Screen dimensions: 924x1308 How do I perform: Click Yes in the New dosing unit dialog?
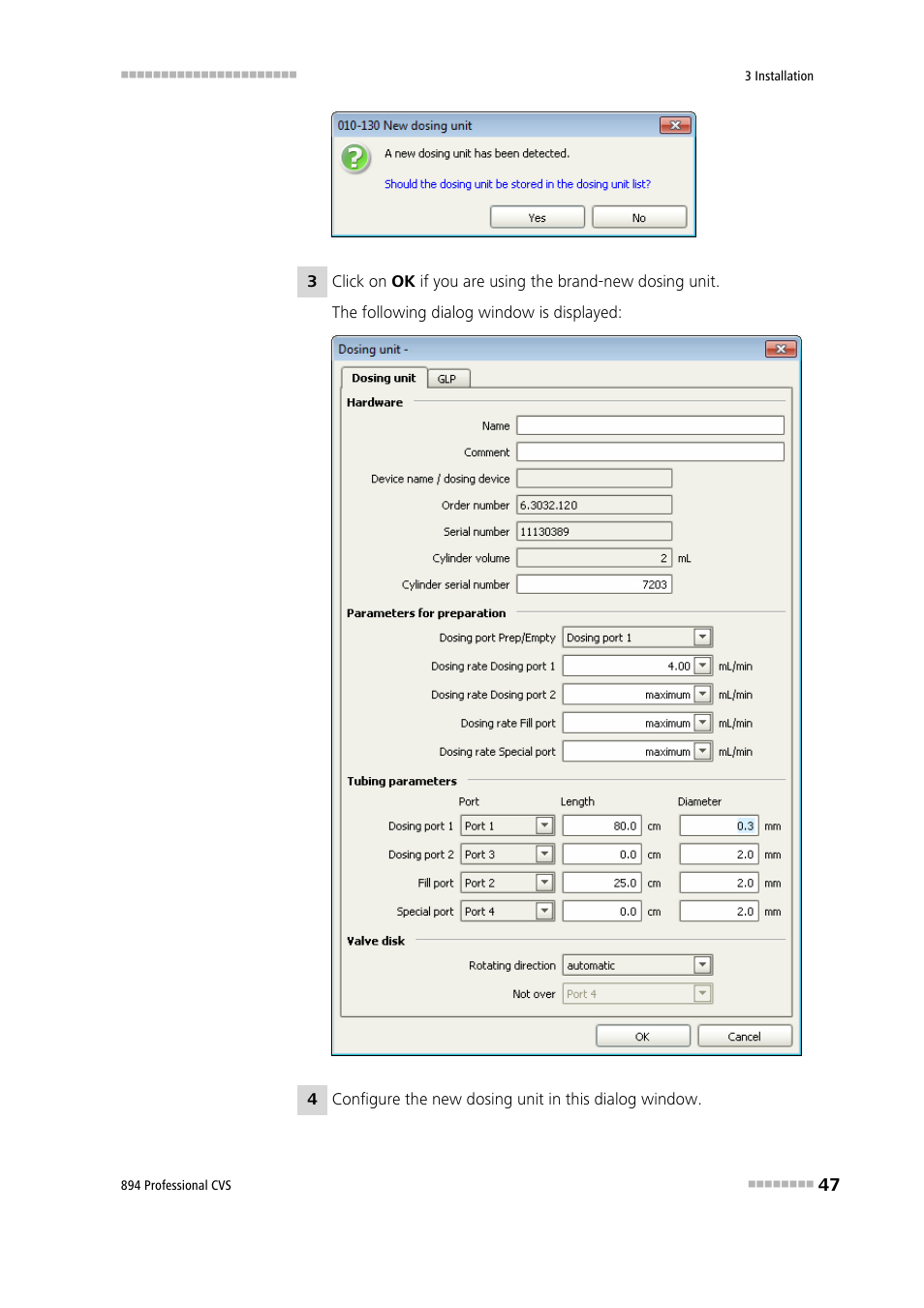pos(537,218)
